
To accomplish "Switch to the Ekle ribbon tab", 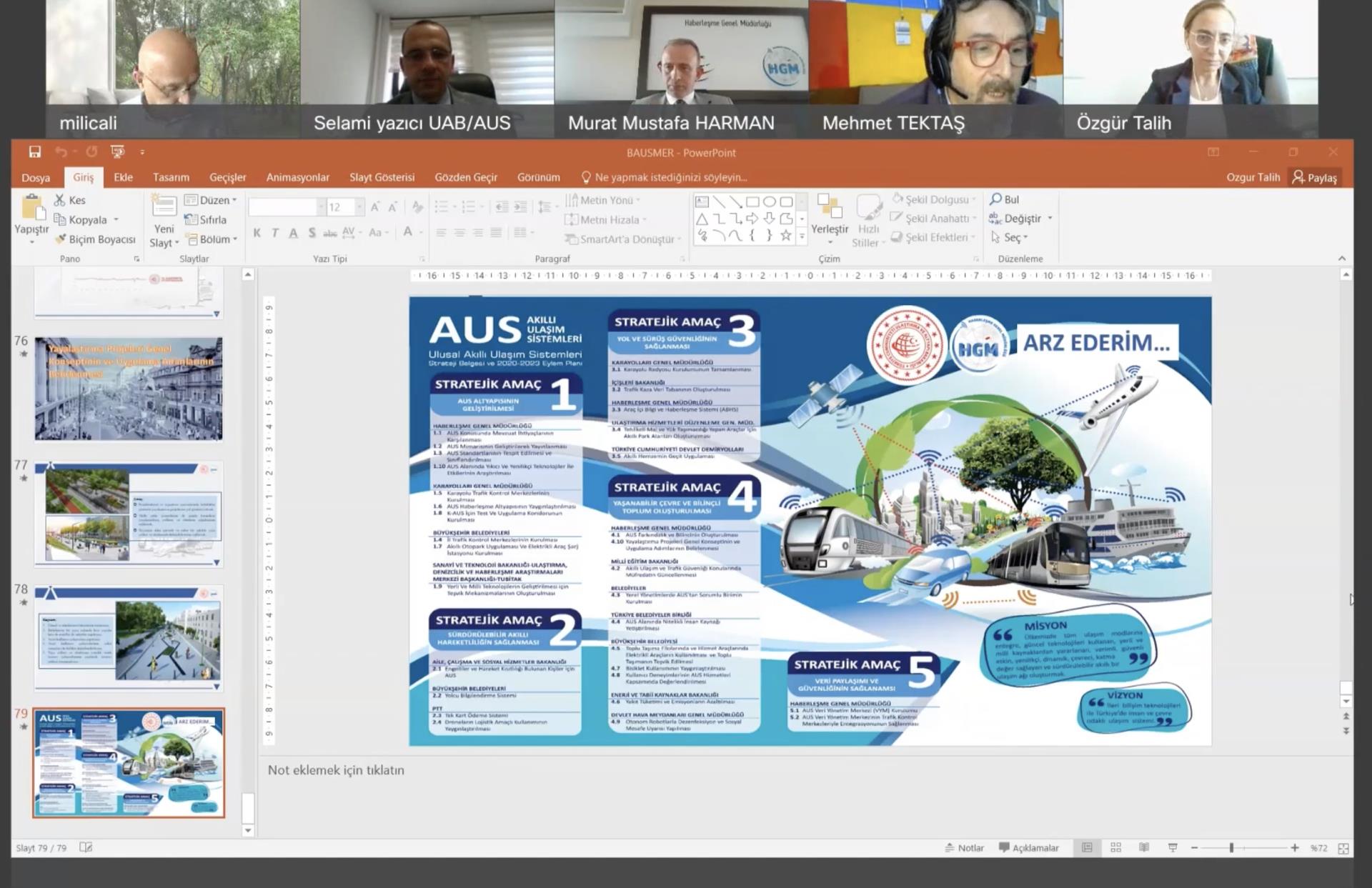I will coord(123,177).
